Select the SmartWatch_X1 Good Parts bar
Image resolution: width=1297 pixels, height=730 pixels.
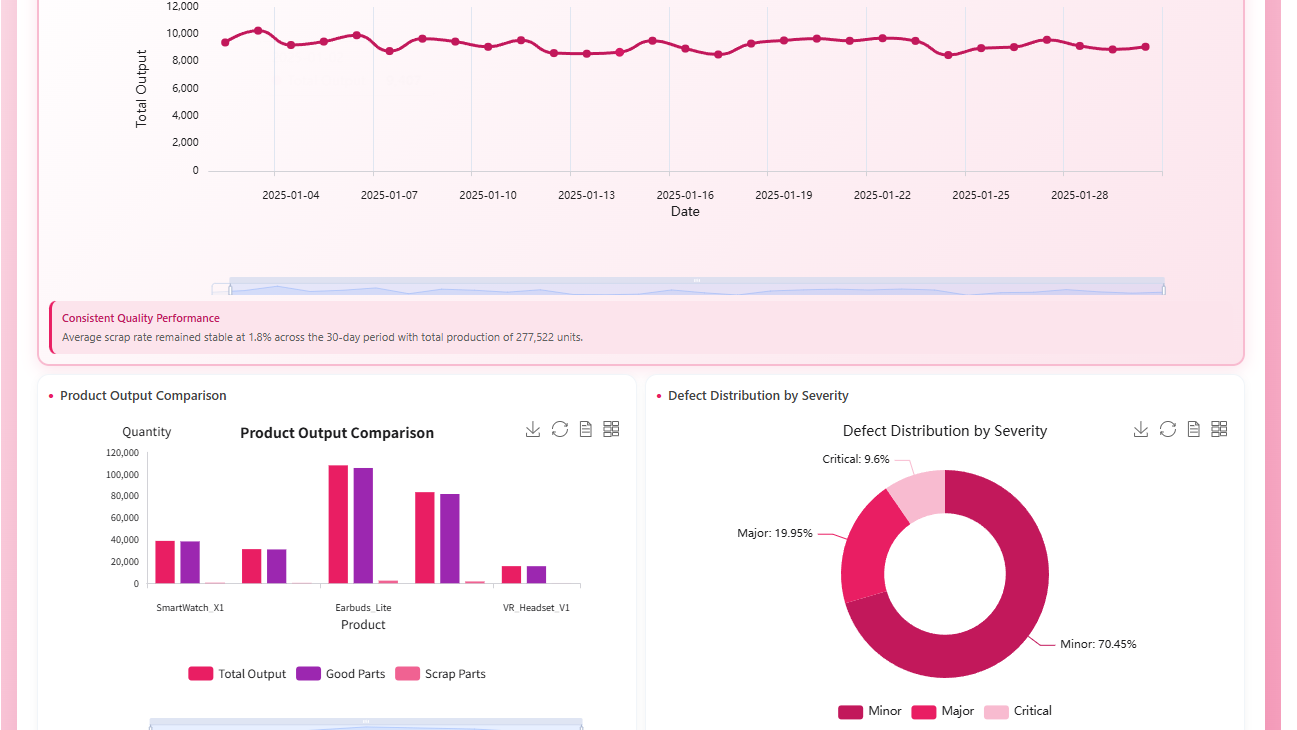click(x=190, y=562)
